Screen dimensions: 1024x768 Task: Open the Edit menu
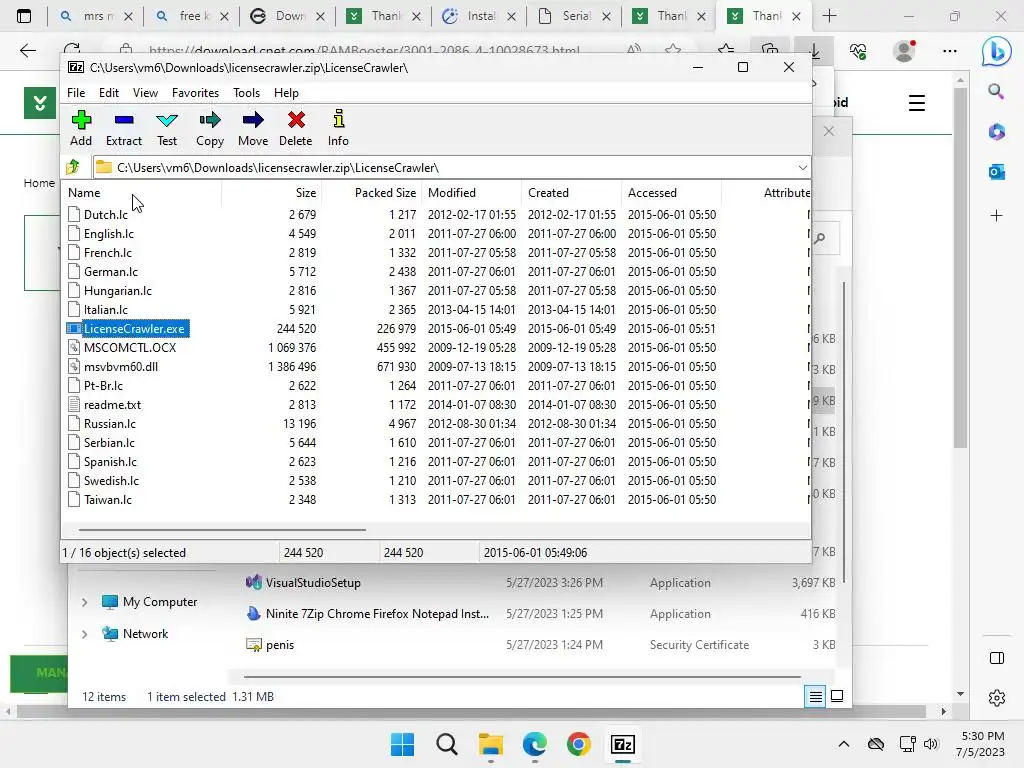(x=108, y=93)
